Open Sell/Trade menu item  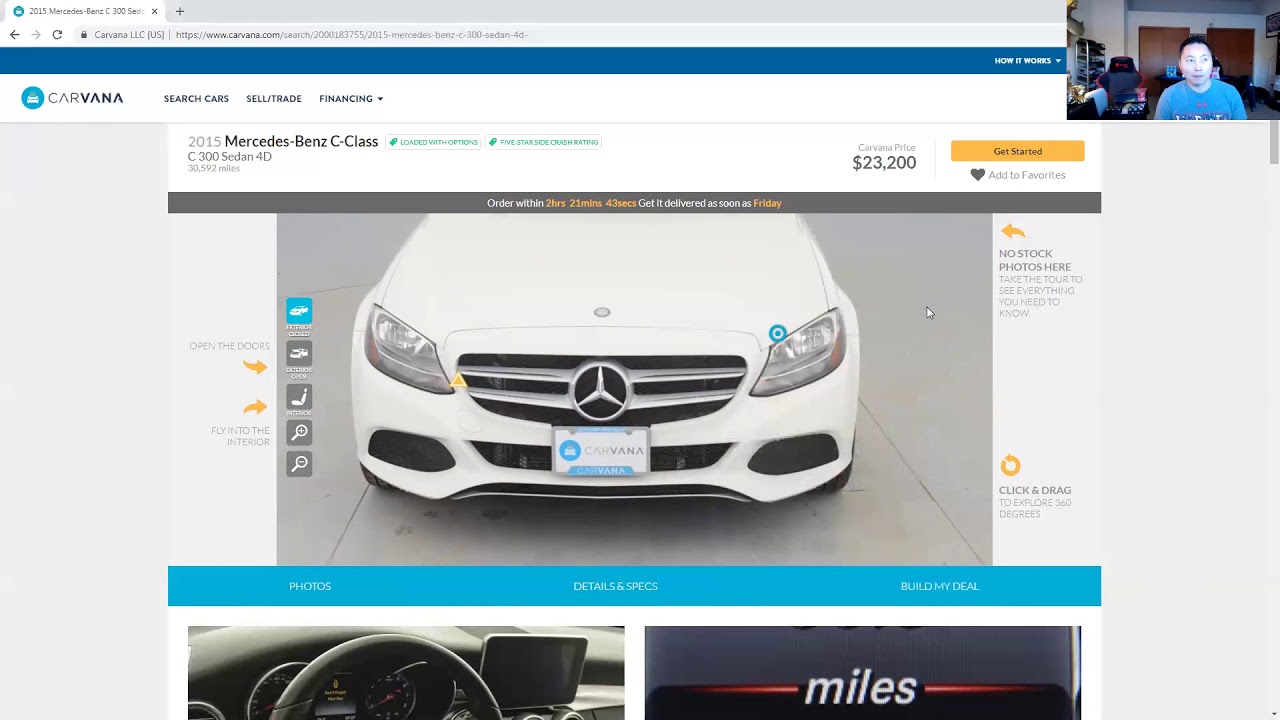coord(274,99)
